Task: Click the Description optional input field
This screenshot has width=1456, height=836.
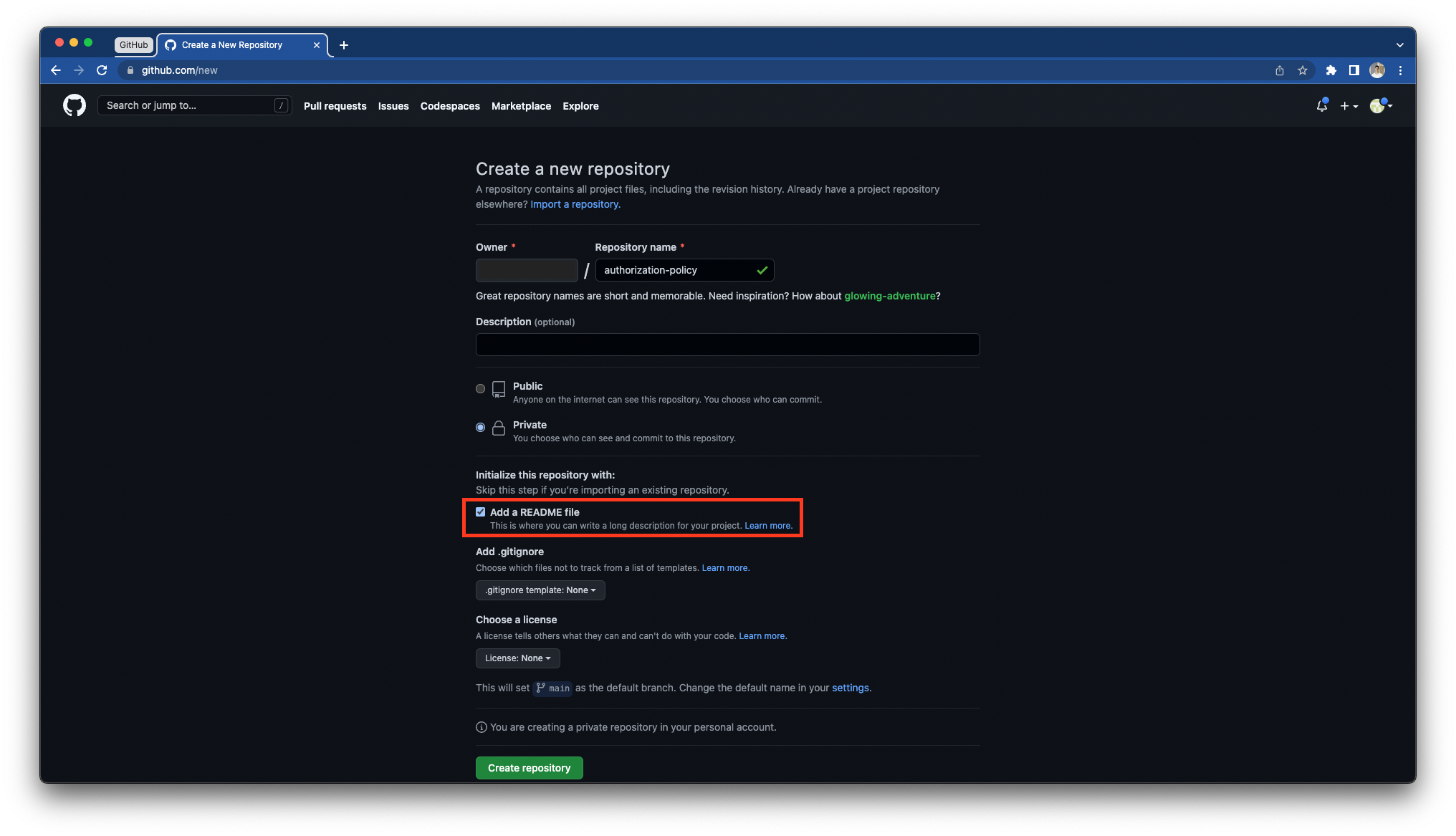Action: coord(727,344)
